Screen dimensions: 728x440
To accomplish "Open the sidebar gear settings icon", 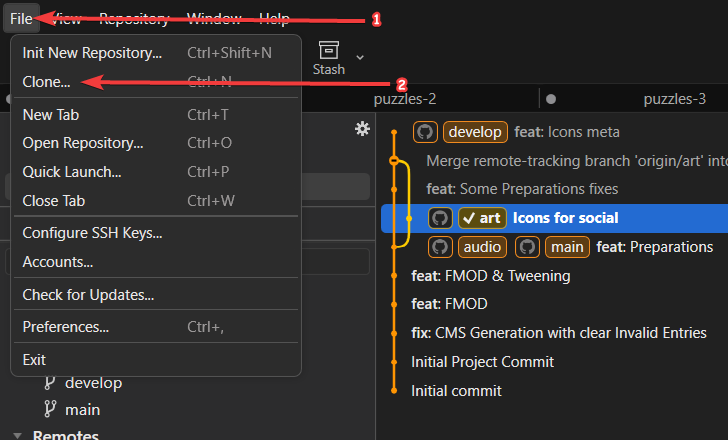I will point(362,128).
